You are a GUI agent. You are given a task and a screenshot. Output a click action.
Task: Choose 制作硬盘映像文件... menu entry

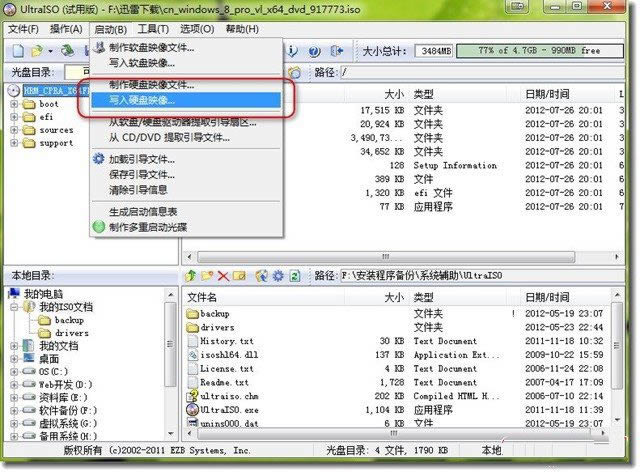pyautogui.click(x=186, y=85)
